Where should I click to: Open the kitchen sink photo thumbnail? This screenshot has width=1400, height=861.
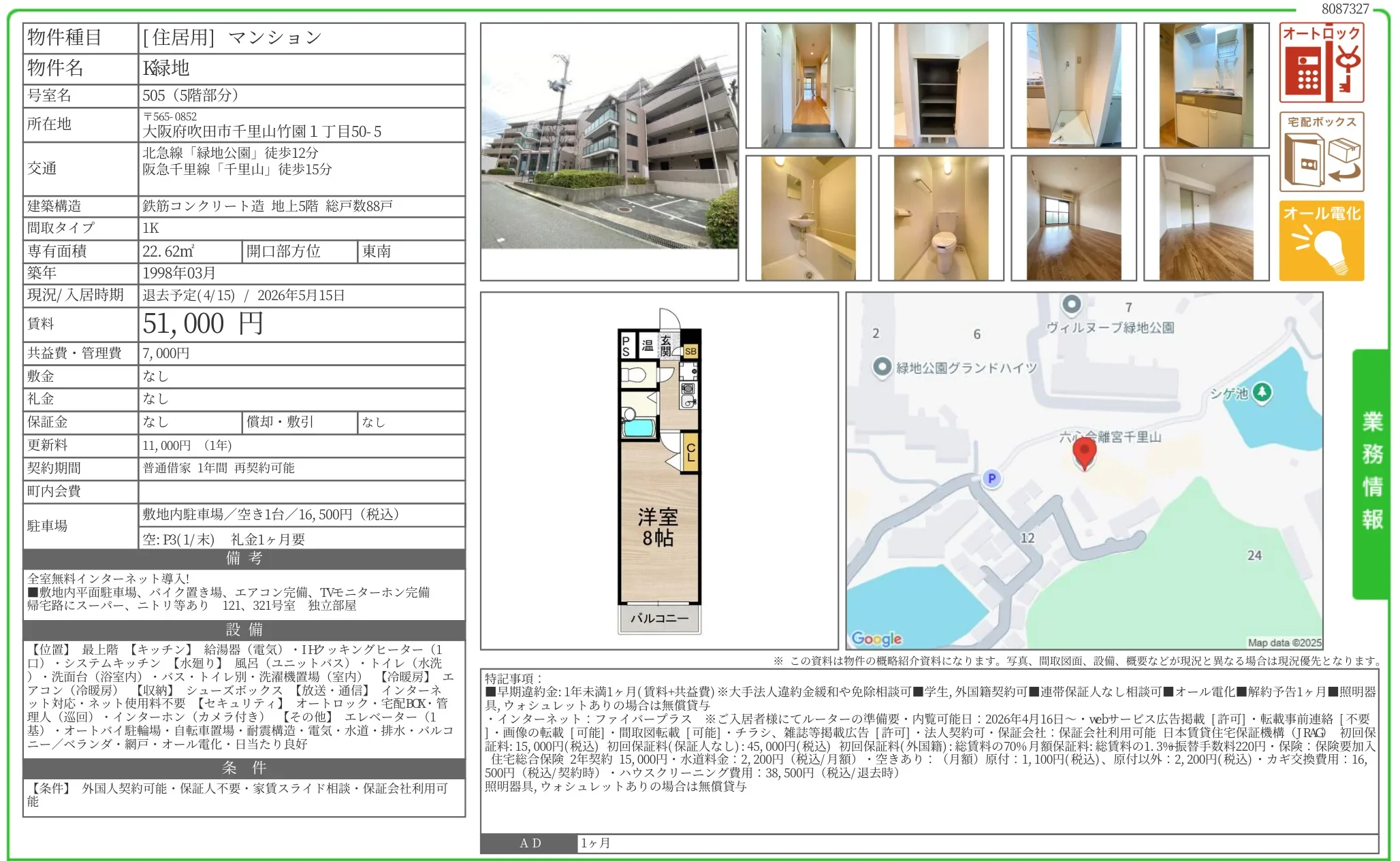pos(1207,85)
